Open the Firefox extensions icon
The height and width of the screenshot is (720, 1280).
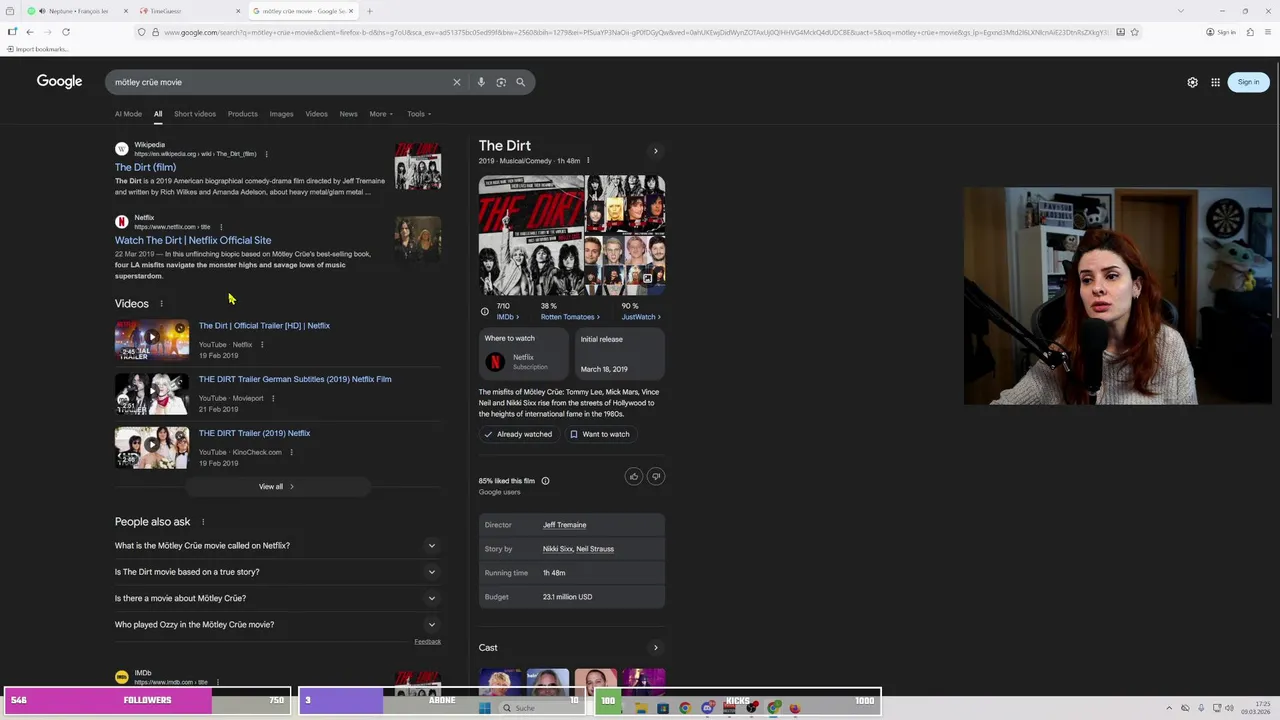click(1250, 32)
